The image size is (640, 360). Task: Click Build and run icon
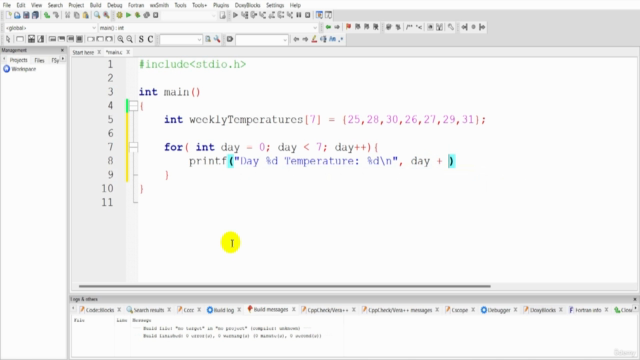pos(138,16)
